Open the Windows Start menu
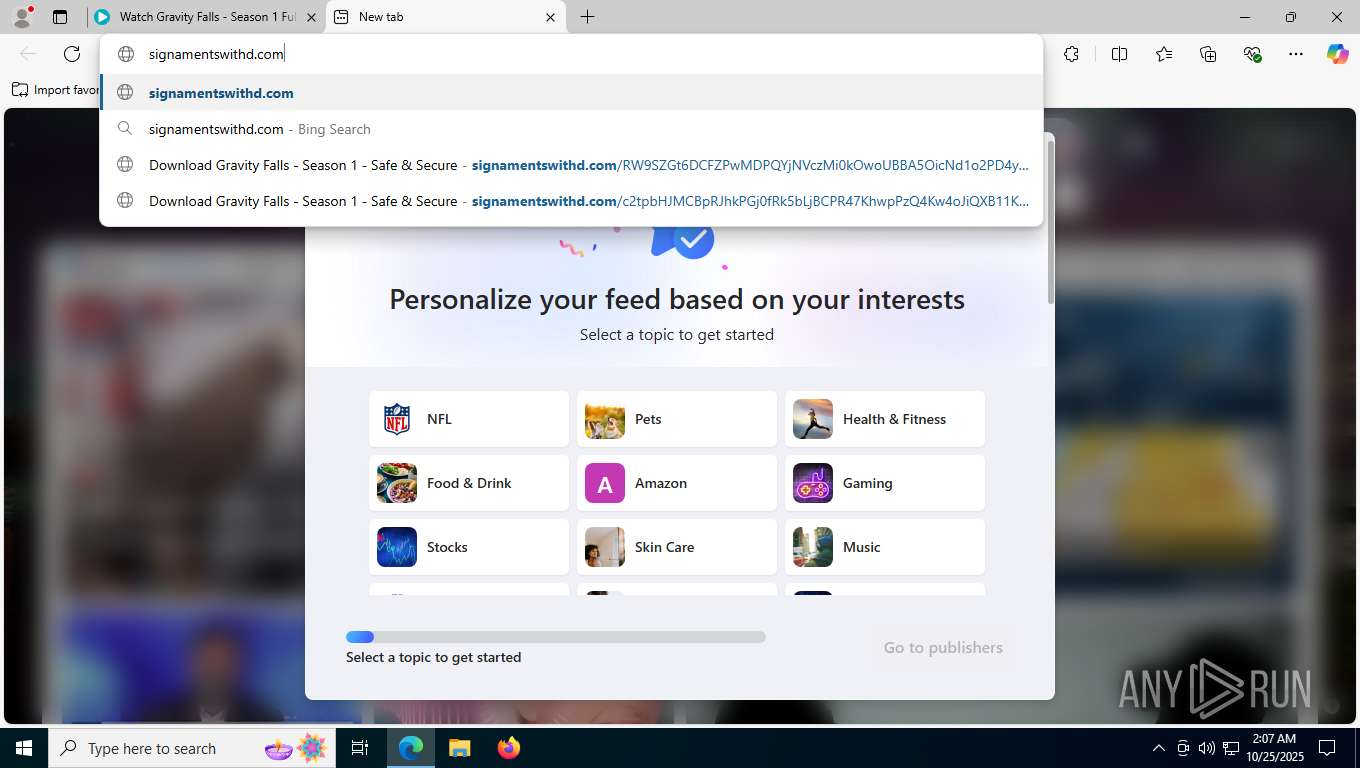 [24, 748]
